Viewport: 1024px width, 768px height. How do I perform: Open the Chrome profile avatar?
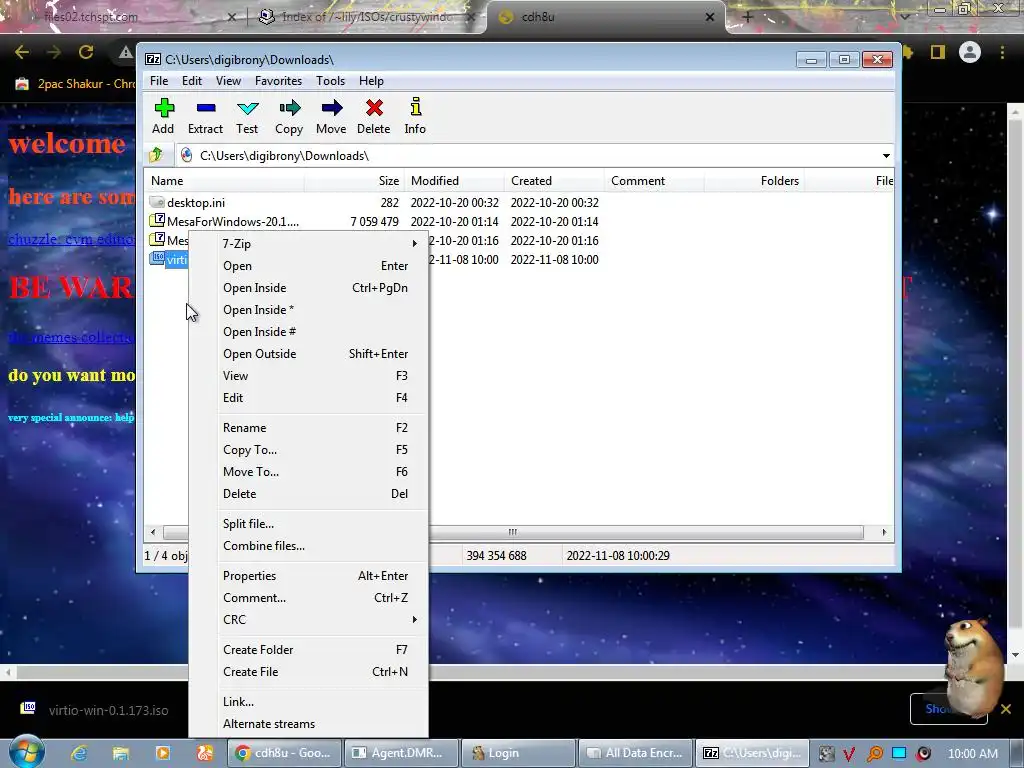pos(970,52)
